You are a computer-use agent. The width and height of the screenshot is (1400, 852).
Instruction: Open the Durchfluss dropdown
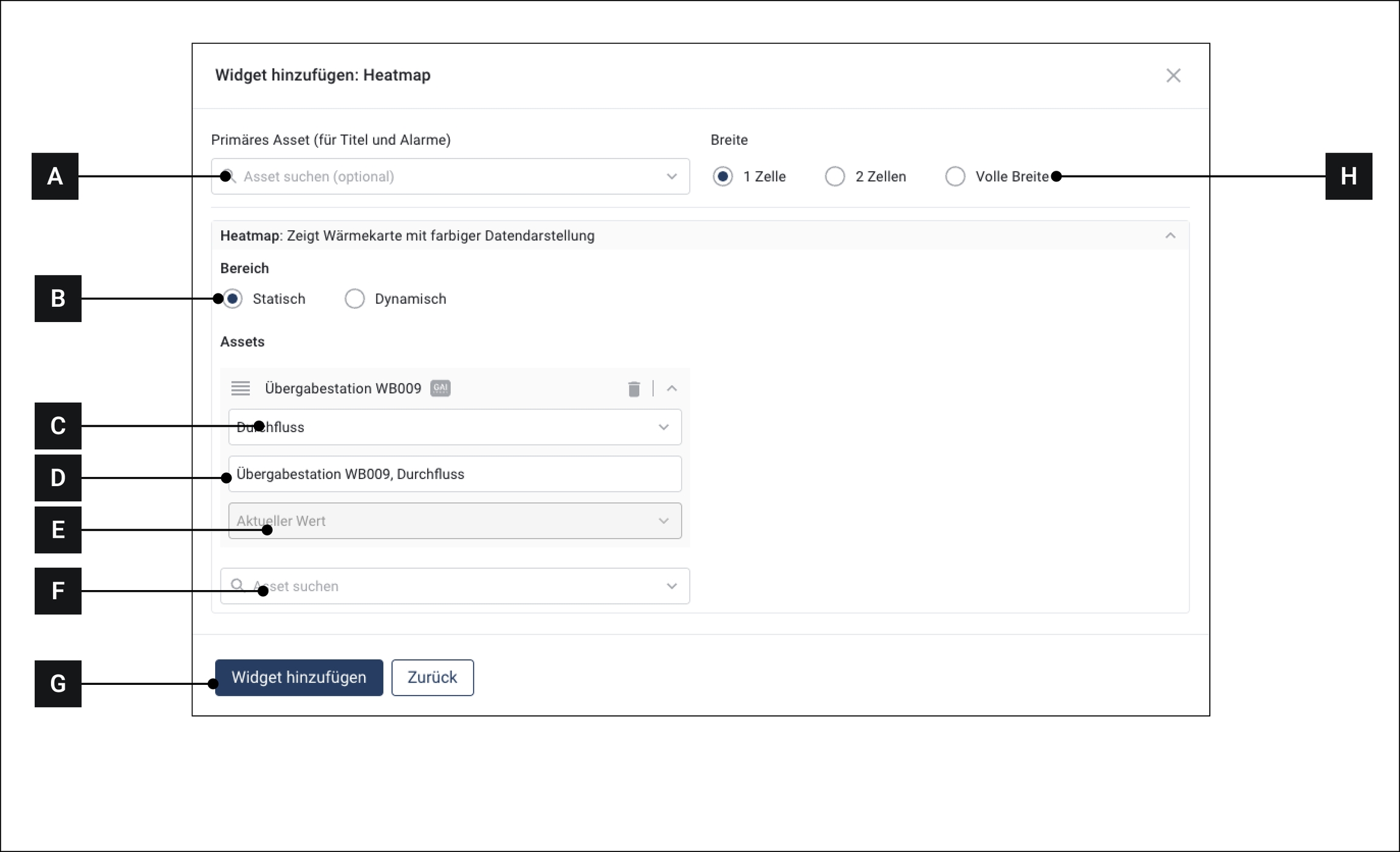[455, 427]
